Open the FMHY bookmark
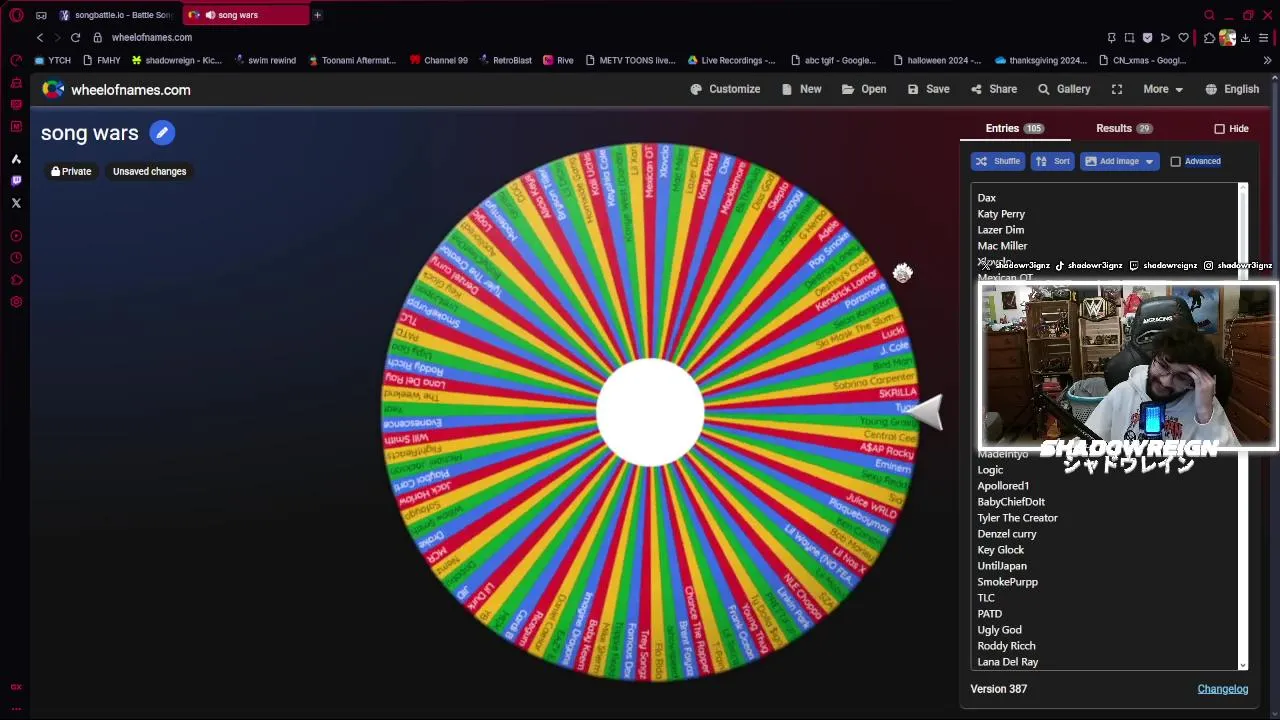This screenshot has width=1280, height=720. (x=101, y=60)
